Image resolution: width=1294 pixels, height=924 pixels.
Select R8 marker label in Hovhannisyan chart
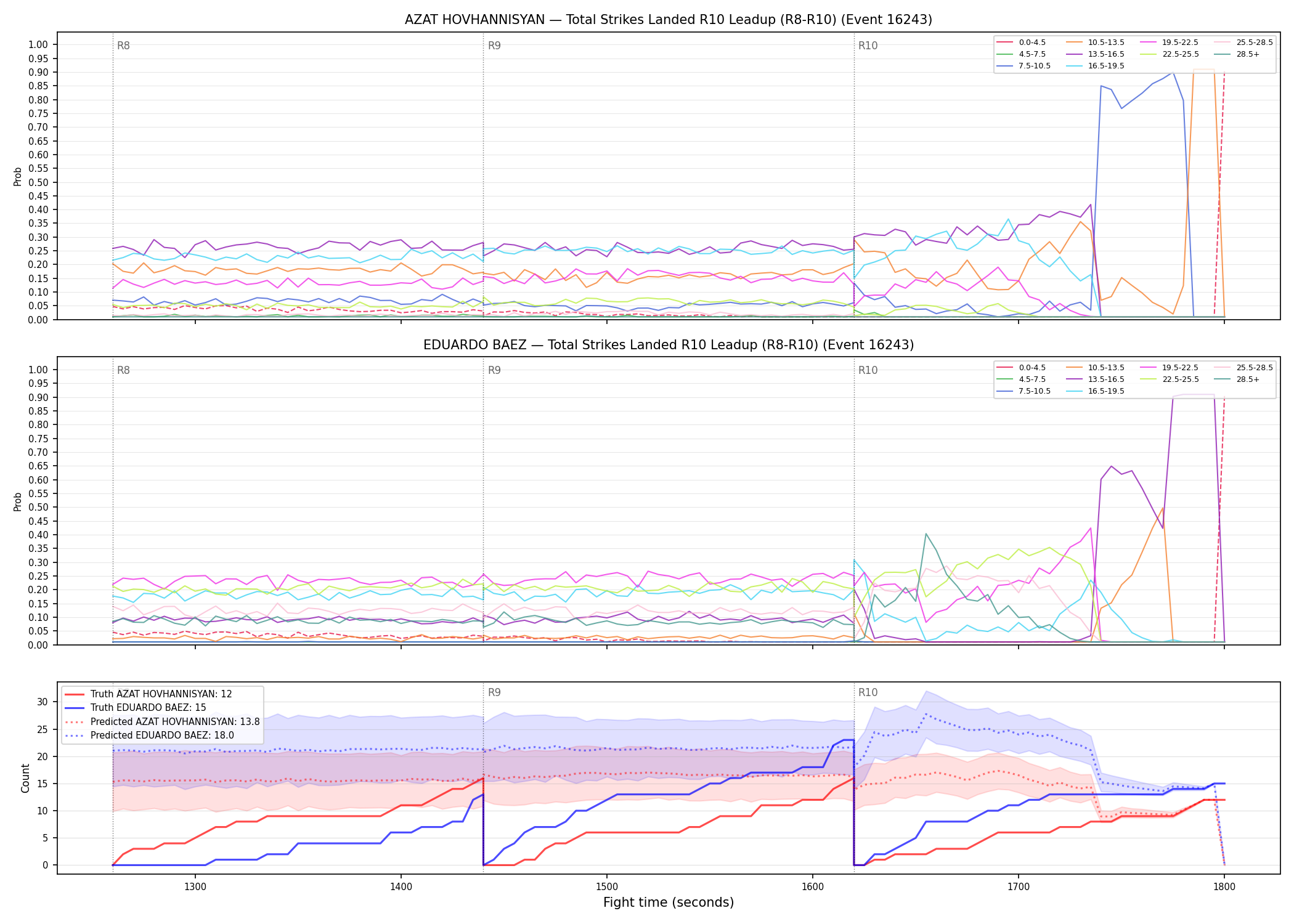click(x=123, y=46)
